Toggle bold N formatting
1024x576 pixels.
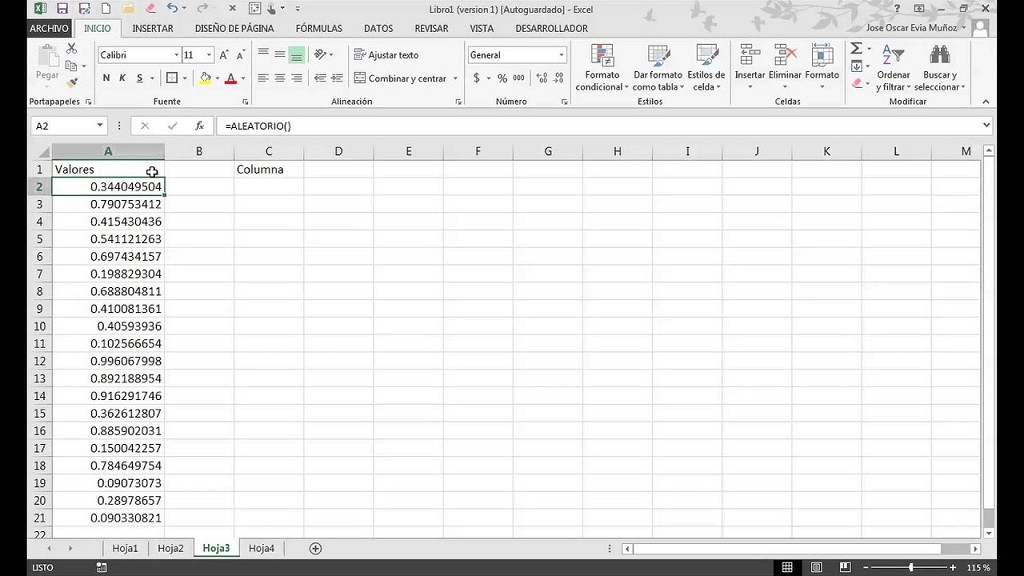pos(107,78)
